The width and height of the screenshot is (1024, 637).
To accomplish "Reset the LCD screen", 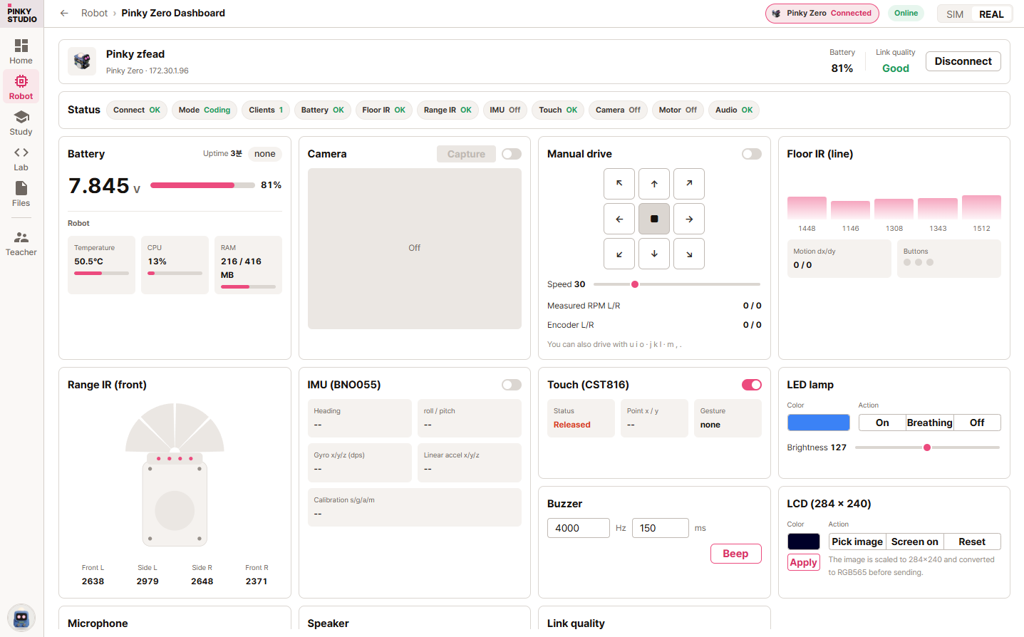I will [x=972, y=542].
